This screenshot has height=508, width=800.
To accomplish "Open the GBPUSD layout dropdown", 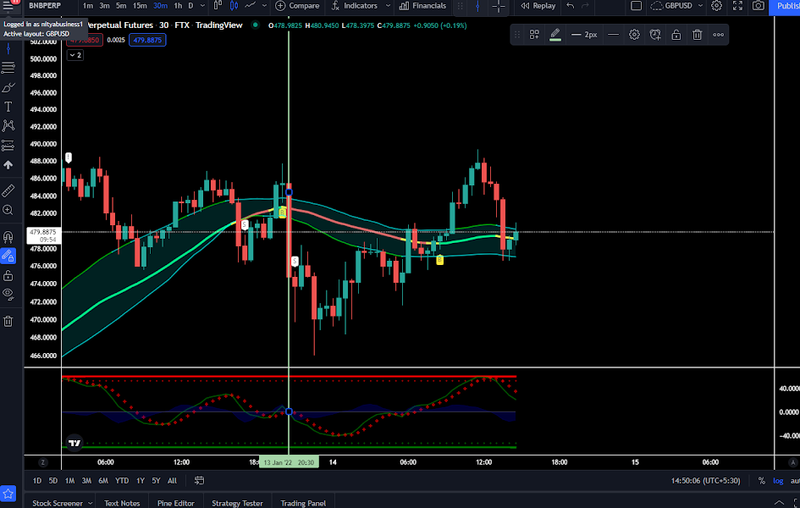I will [678, 6].
